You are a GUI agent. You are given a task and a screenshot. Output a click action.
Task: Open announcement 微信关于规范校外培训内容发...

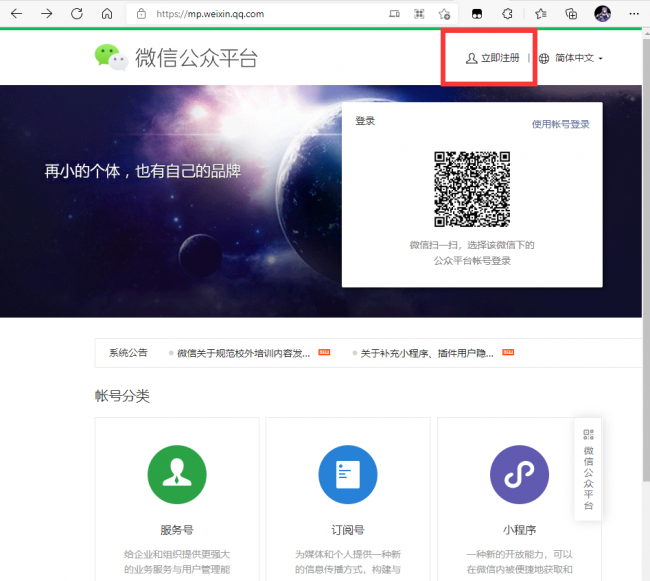(243, 353)
